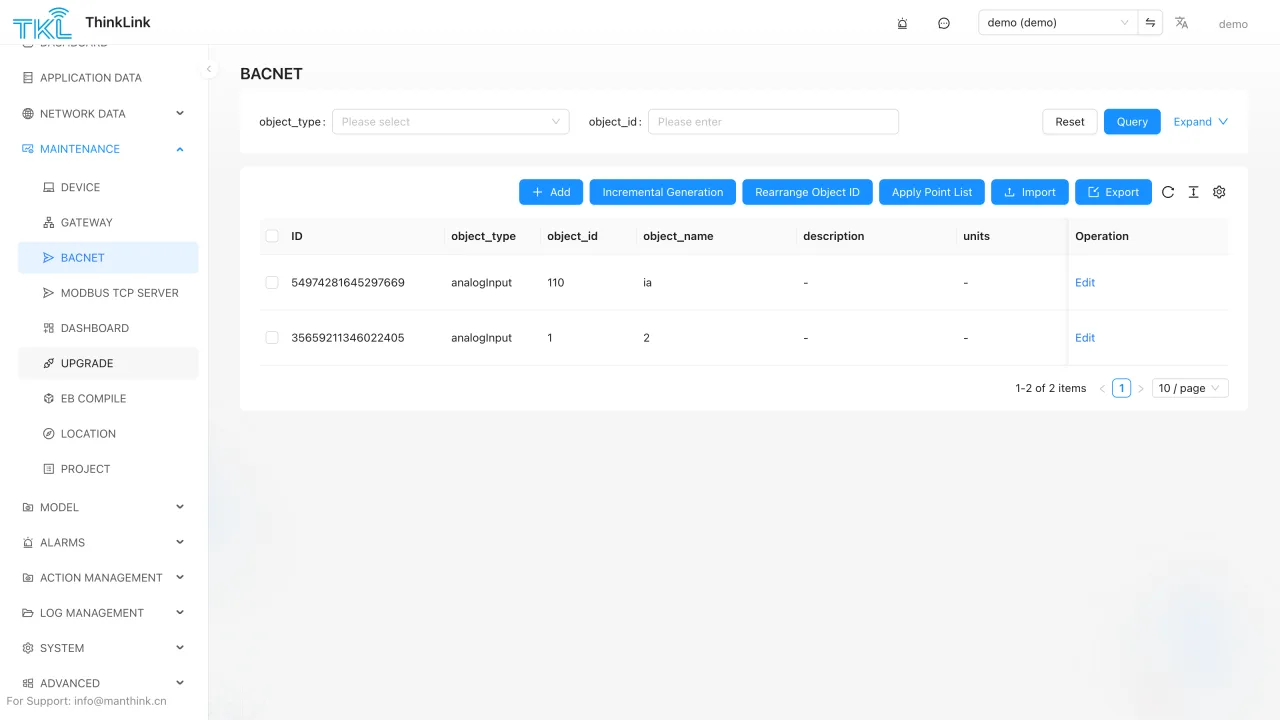
Task: Expand the Network Data menu chevron
Action: point(180,113)
